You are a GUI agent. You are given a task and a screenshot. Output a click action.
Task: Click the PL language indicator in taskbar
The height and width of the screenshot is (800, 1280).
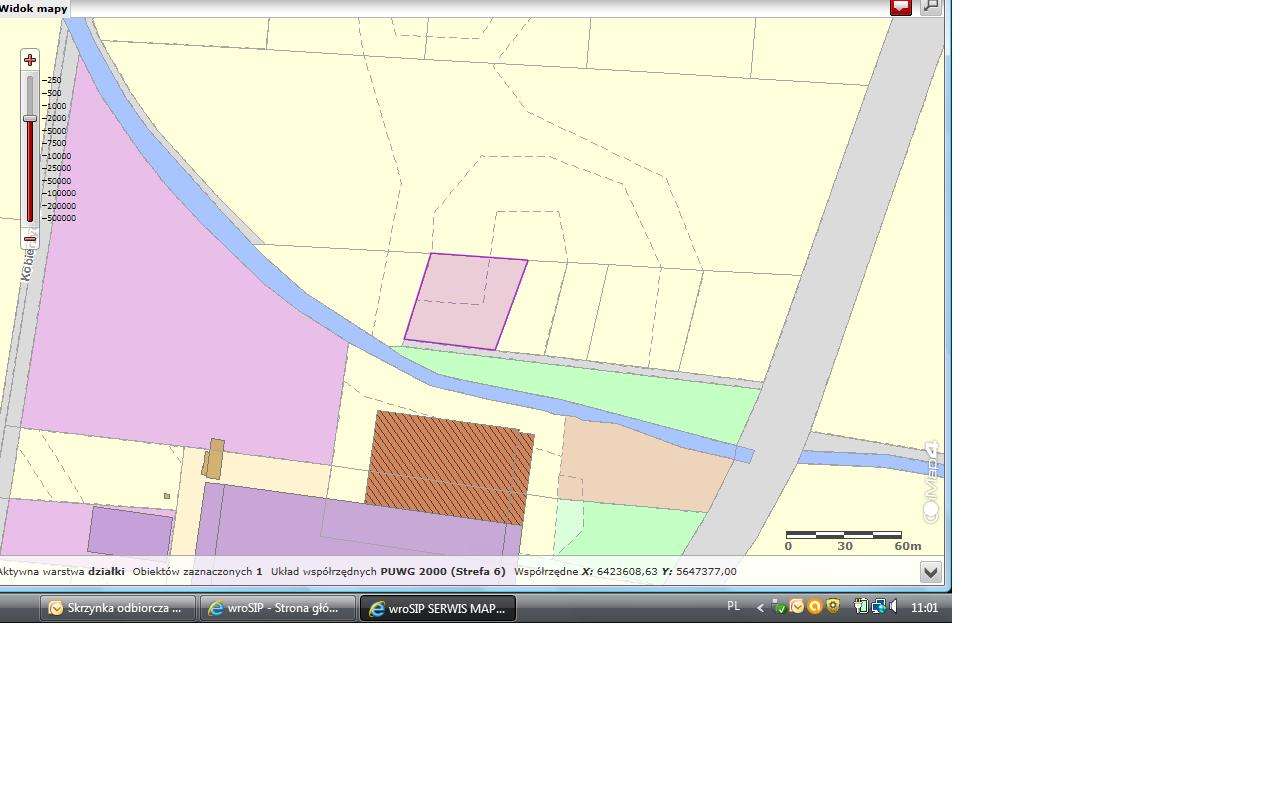(x=734, y=607)
